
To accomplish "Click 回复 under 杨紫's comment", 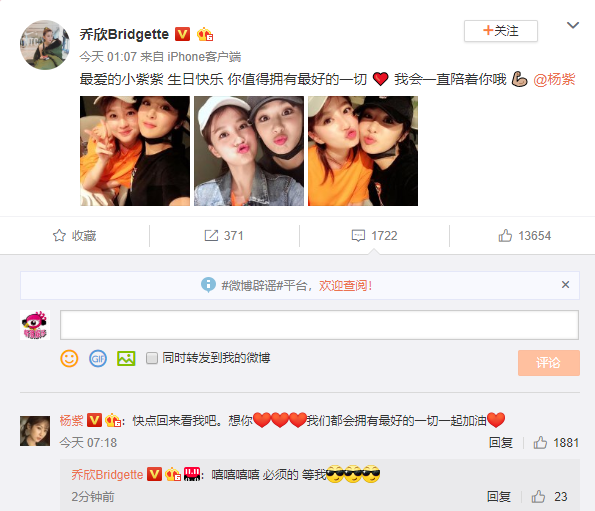I will 501,442.
